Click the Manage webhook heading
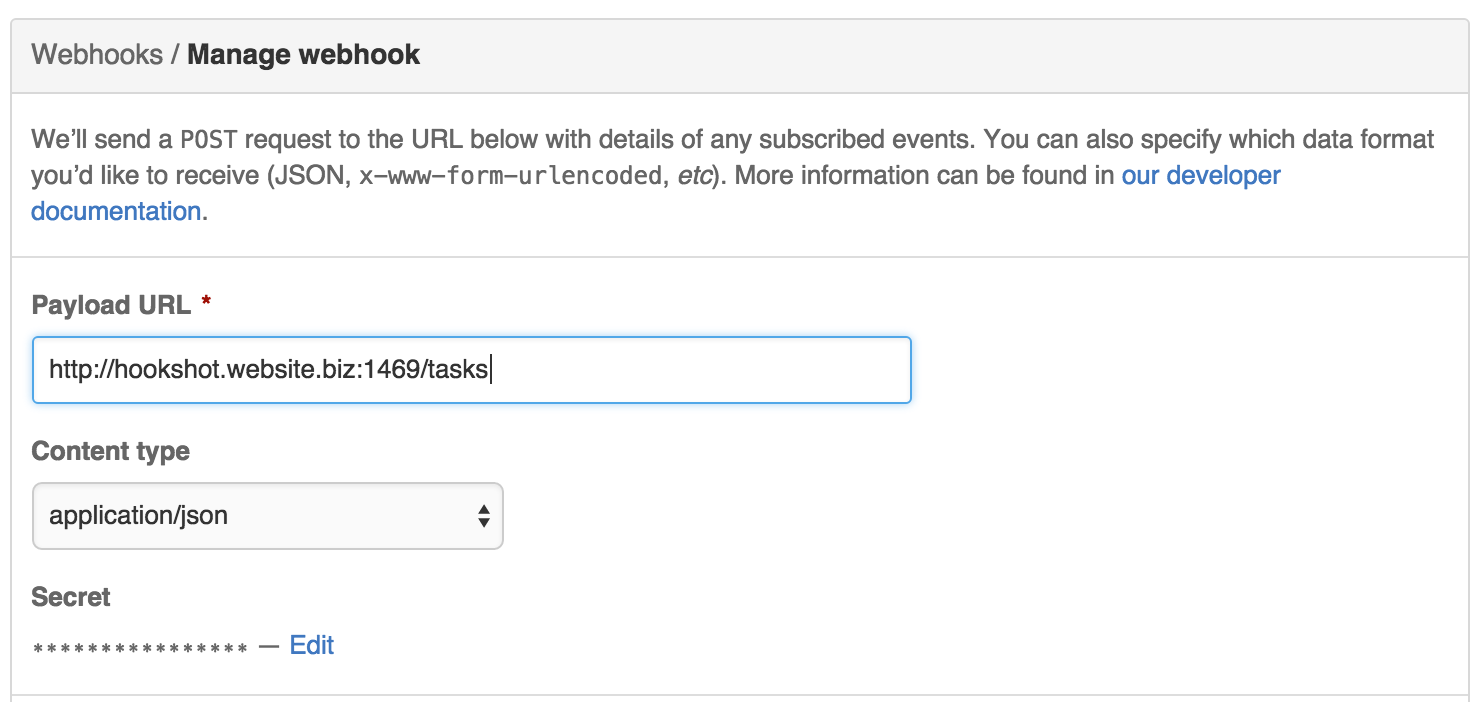 click(303, 54)
